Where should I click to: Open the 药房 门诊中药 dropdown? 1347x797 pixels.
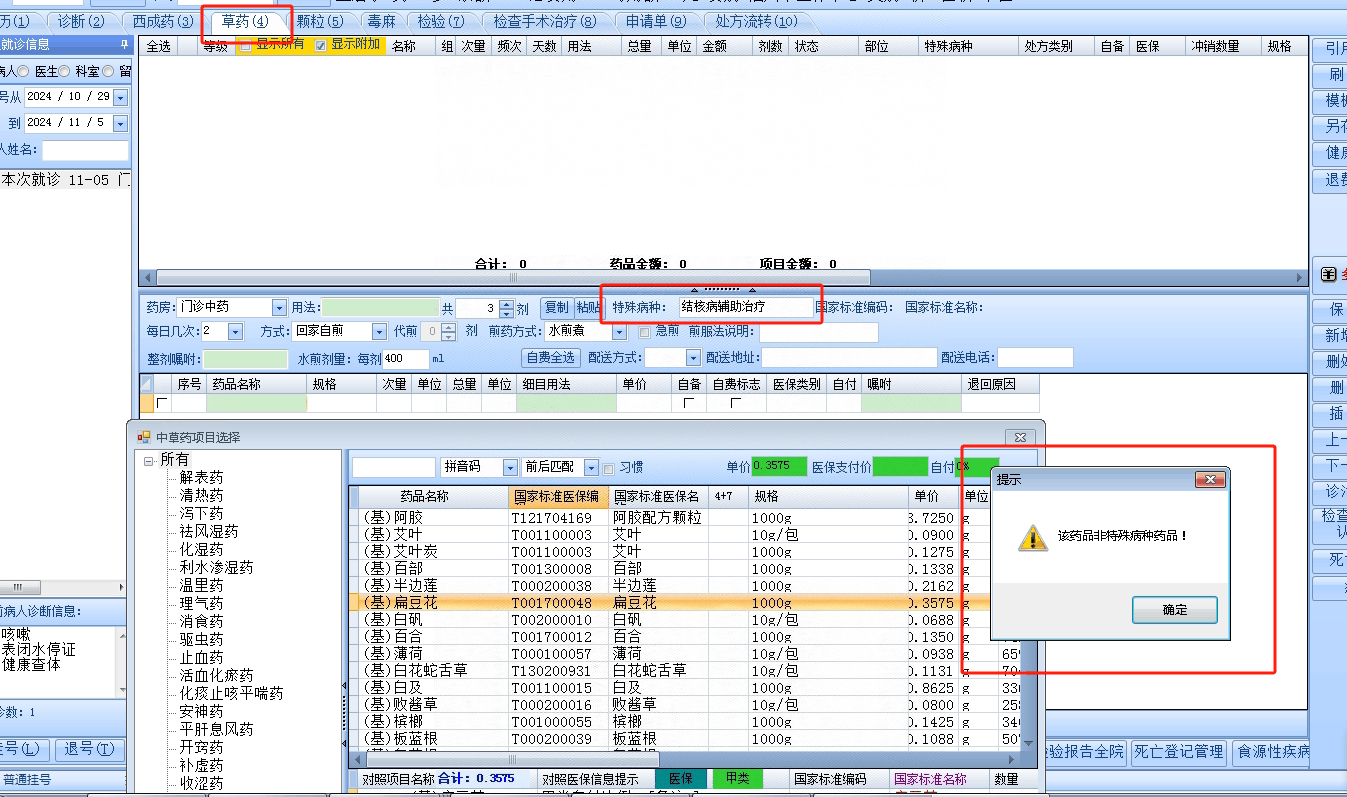(278, 308)
